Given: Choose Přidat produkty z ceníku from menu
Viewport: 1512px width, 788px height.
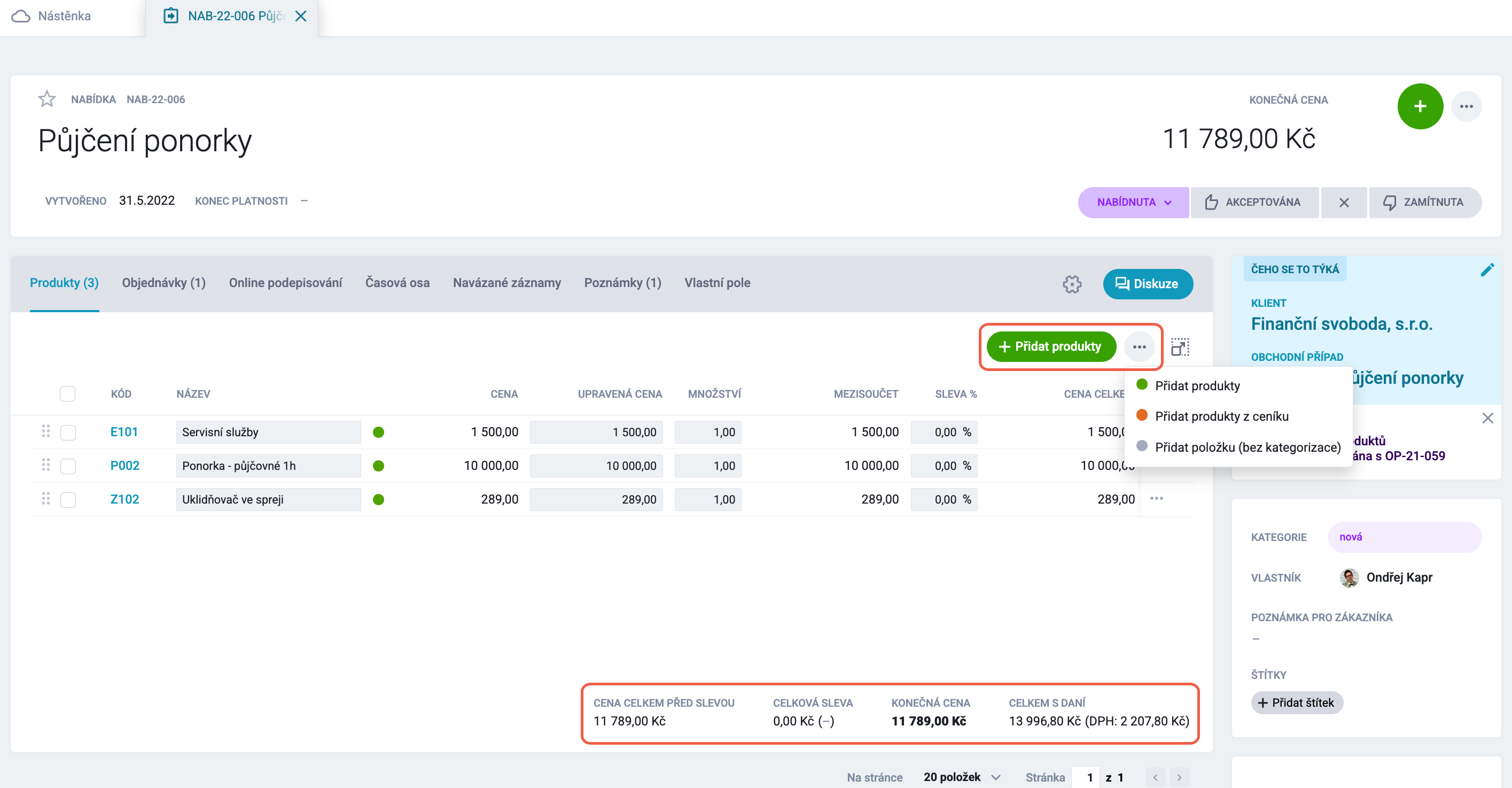Looking at the screenshot, I should 1221,416.
